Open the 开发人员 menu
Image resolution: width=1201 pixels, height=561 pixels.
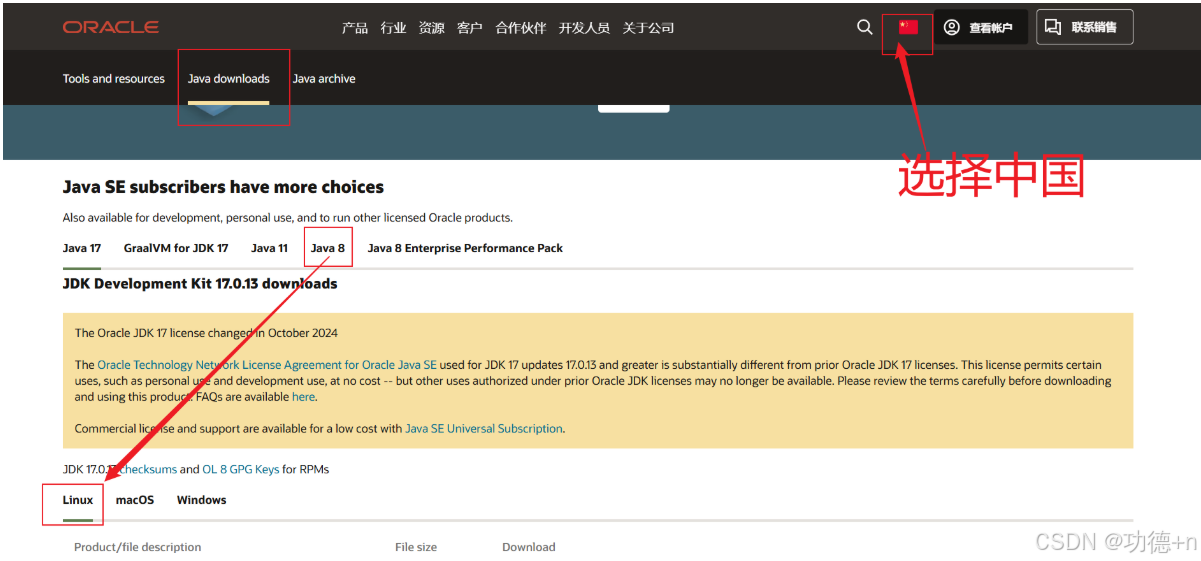pos(584,28)
